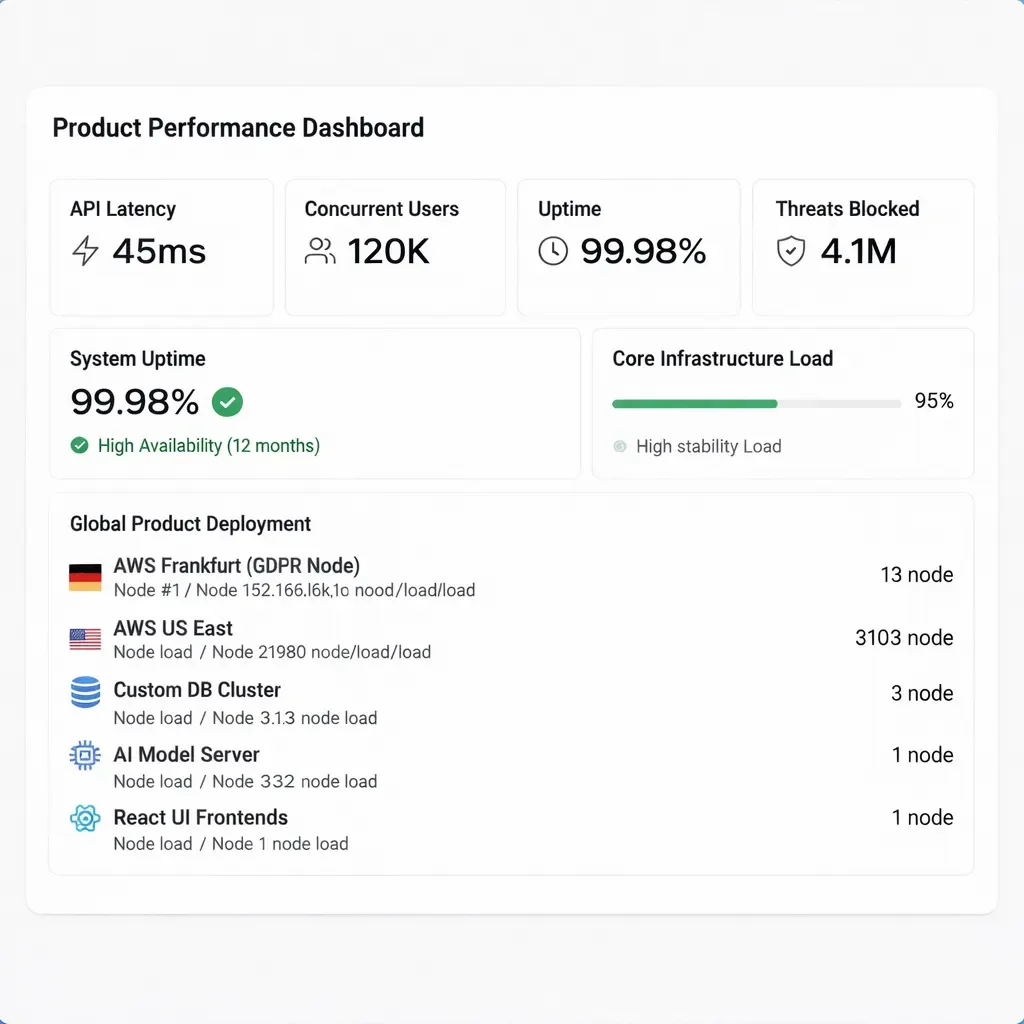
Task: Click the lightning bolt API Latency icon
Action: pyautogui.click(x=85, y=251)
